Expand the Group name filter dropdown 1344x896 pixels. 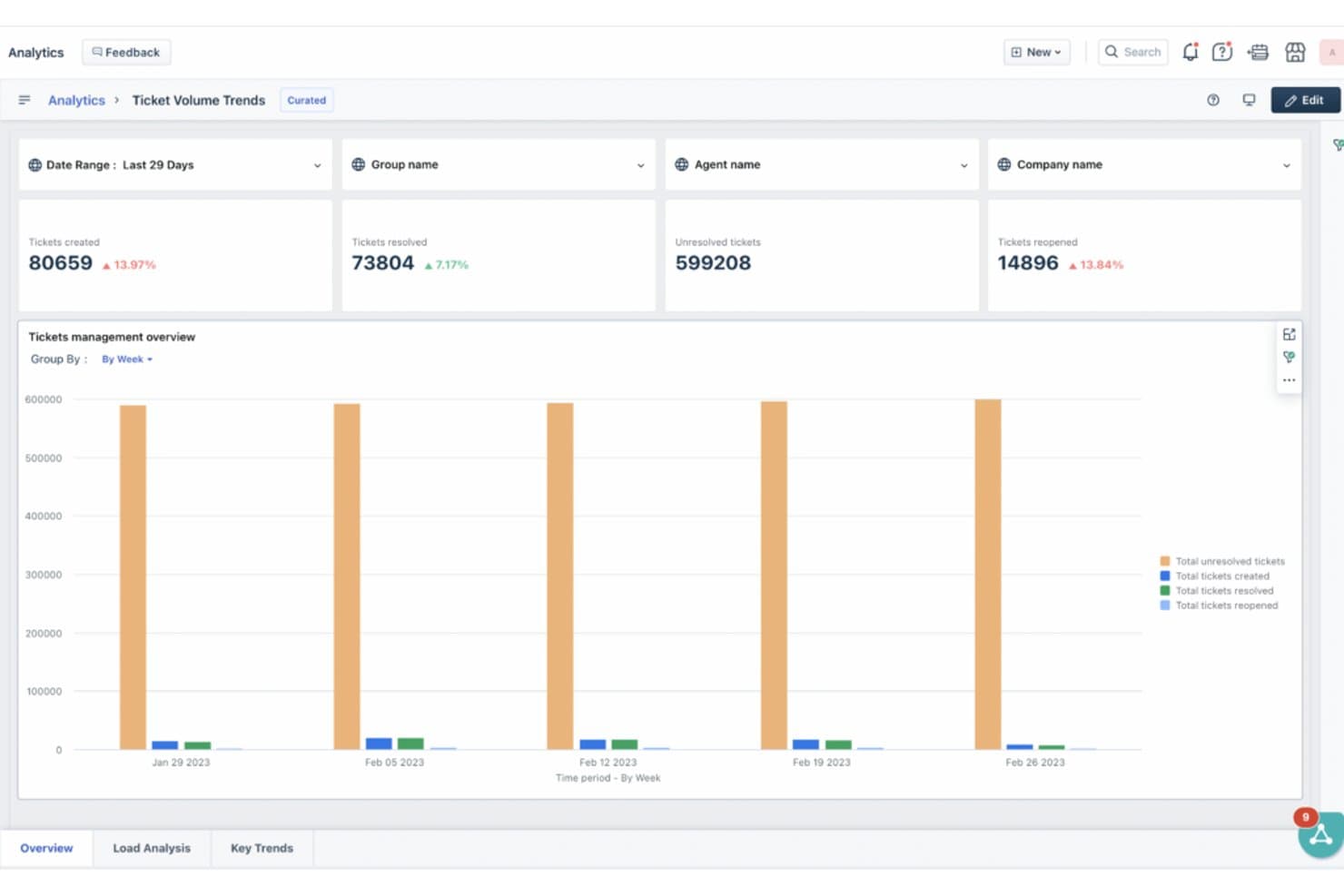point(499,164)
